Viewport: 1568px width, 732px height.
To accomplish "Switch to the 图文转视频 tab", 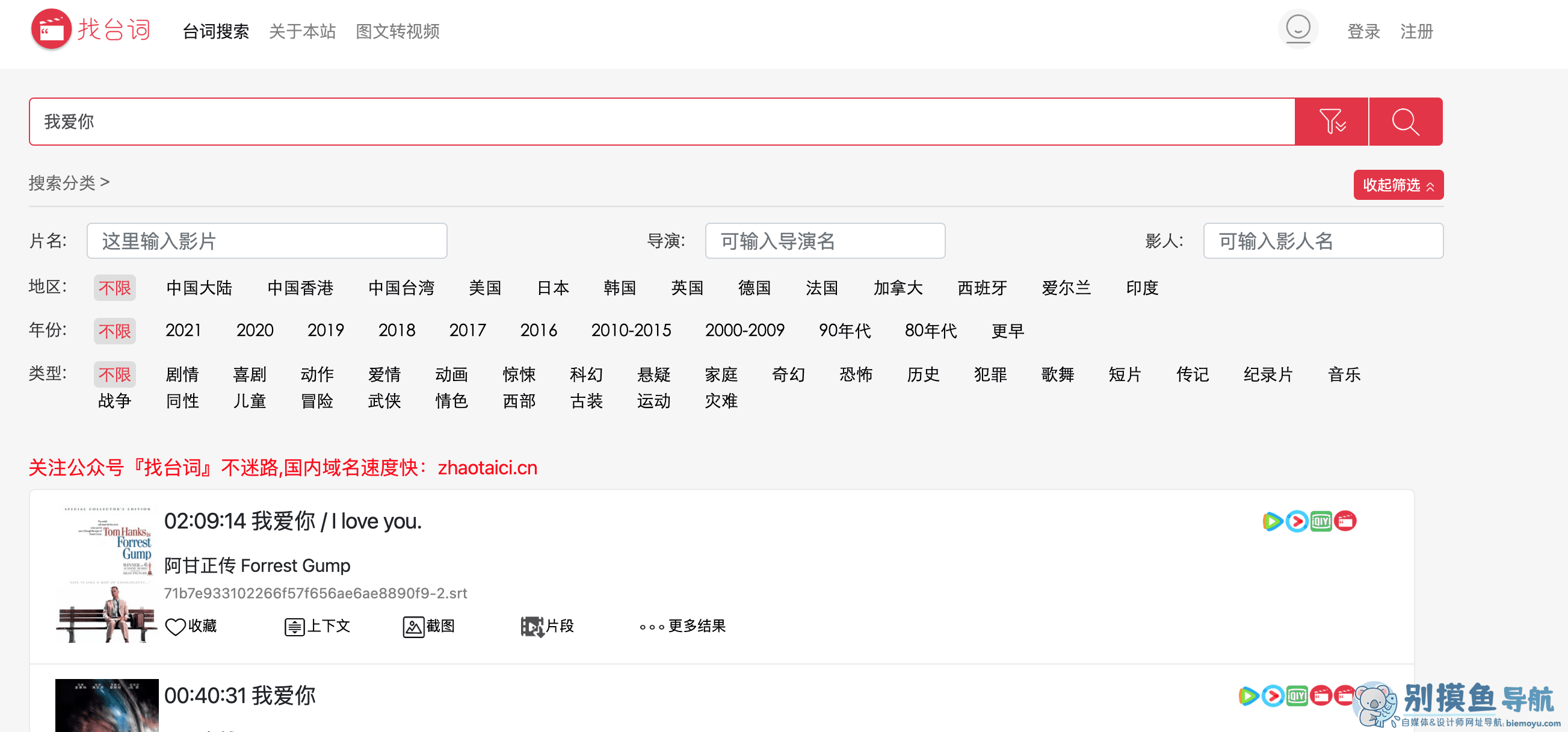I will pyautogui.click(x=397, y=32).
